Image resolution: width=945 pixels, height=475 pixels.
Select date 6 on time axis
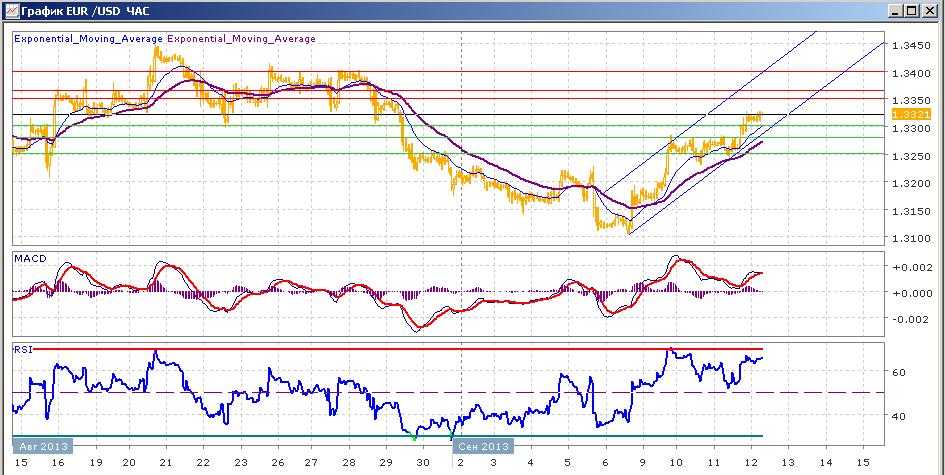[605, 462]
